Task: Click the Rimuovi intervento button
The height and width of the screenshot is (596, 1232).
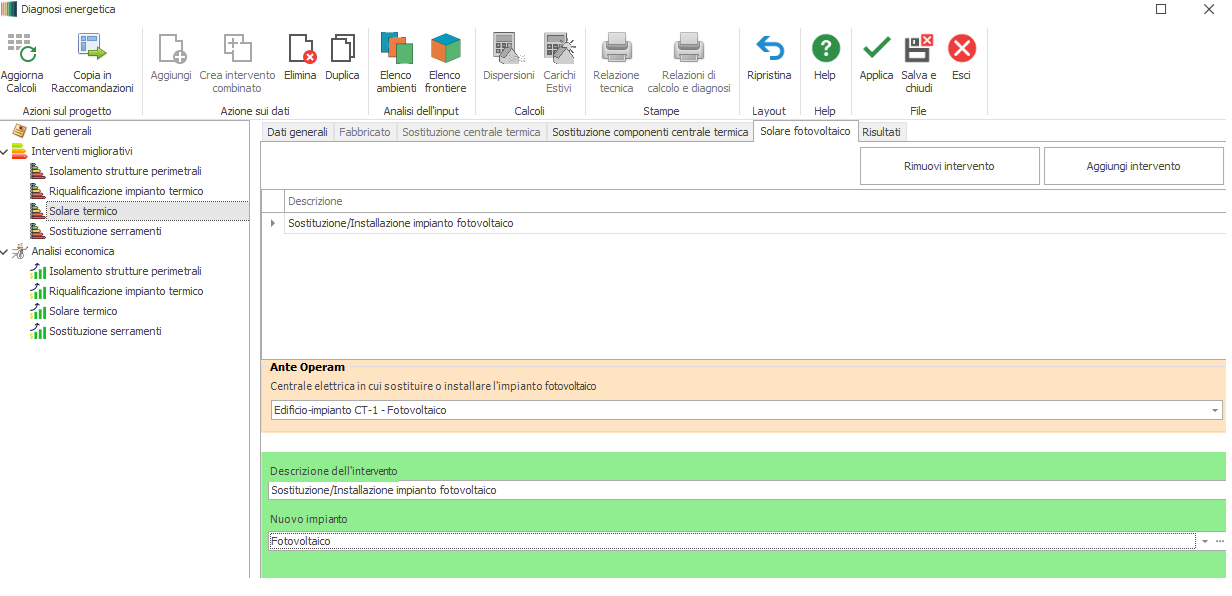Action: click(949, 166)
